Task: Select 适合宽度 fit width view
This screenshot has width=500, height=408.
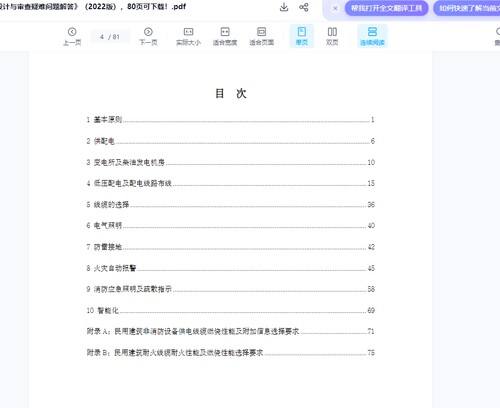Action: (x=225, y=37)
